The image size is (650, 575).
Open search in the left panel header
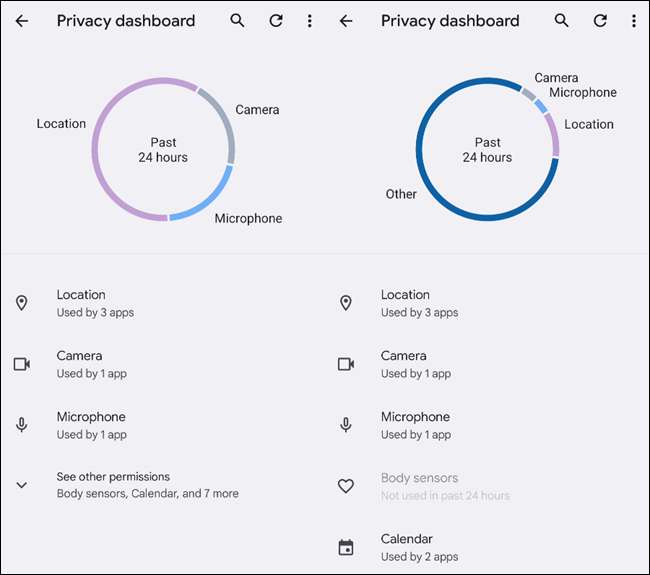pos(237,21)
